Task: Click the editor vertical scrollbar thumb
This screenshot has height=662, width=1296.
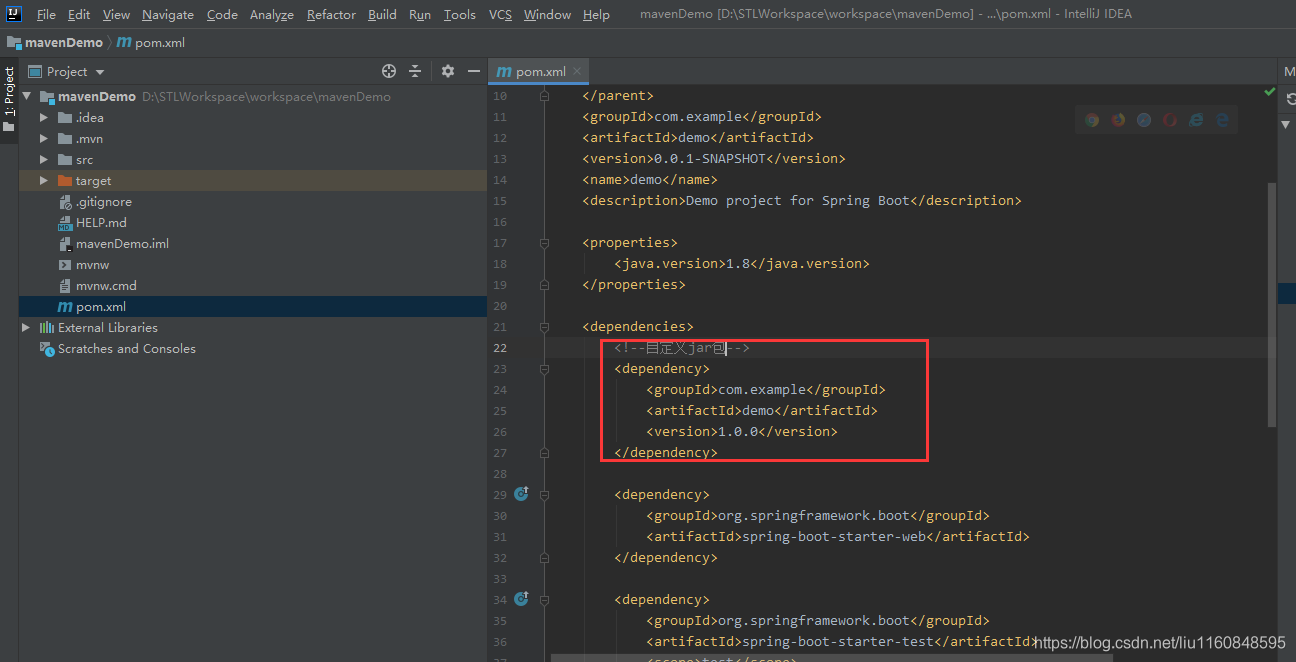Action: point(1272,304)
